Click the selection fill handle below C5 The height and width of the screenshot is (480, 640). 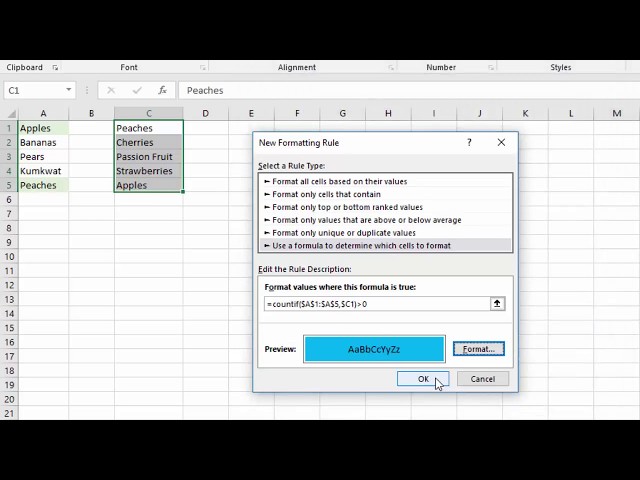point(183,192)
